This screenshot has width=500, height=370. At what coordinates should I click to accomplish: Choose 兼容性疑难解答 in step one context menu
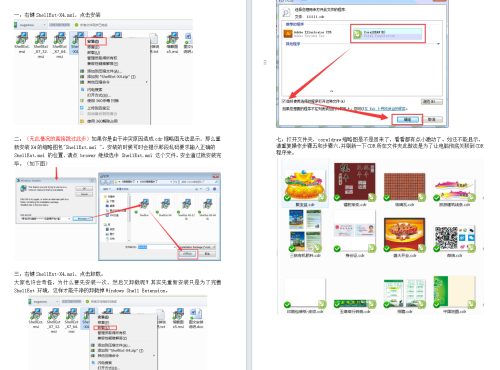103,63
